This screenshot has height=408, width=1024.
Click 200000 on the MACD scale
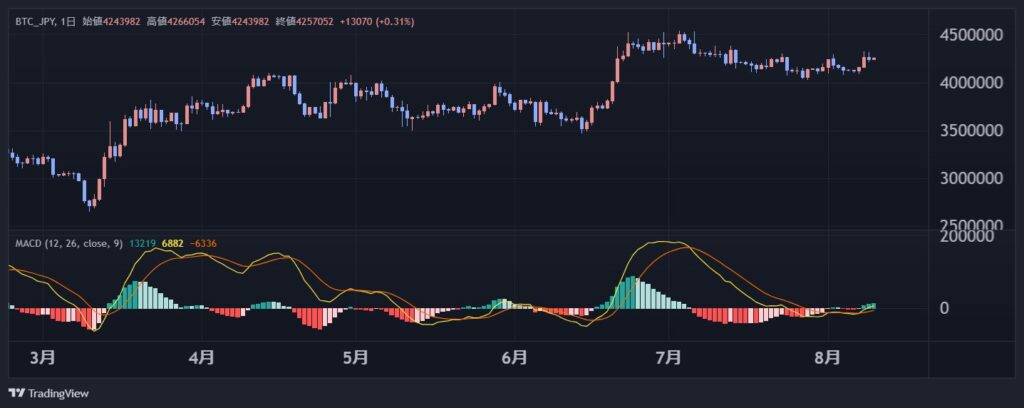(974, 236)
